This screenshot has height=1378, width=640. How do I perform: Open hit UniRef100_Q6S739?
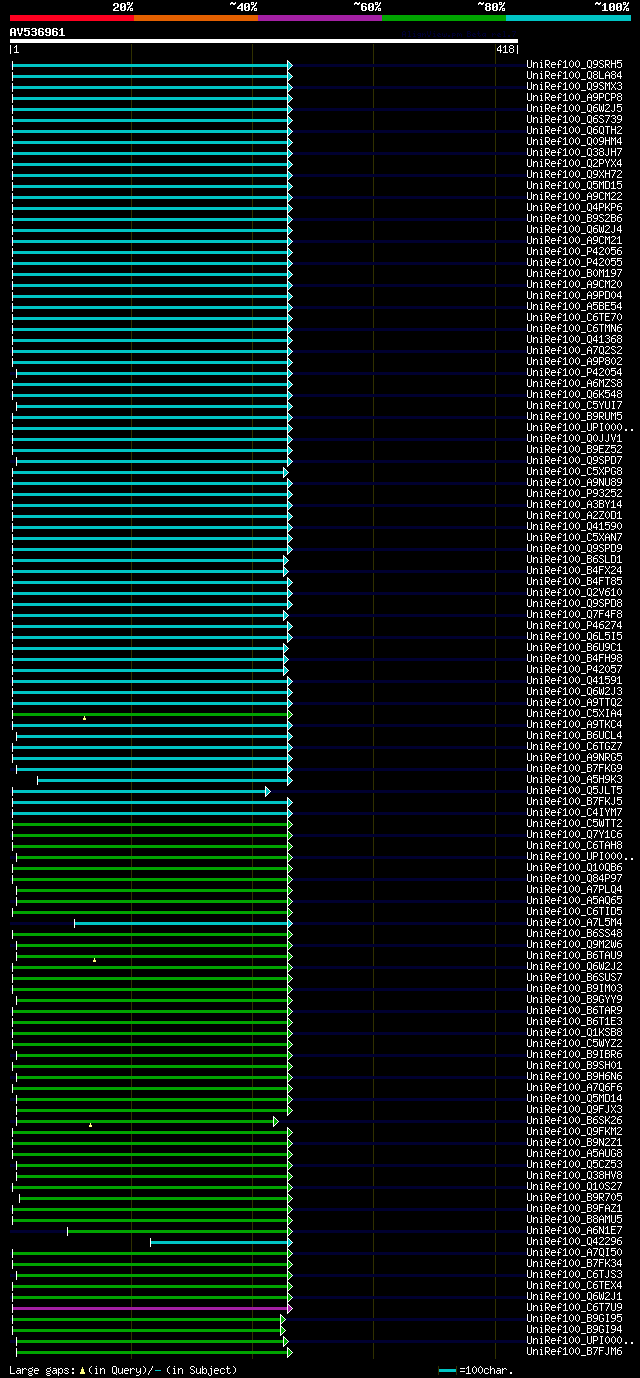[x=574, y=119]
